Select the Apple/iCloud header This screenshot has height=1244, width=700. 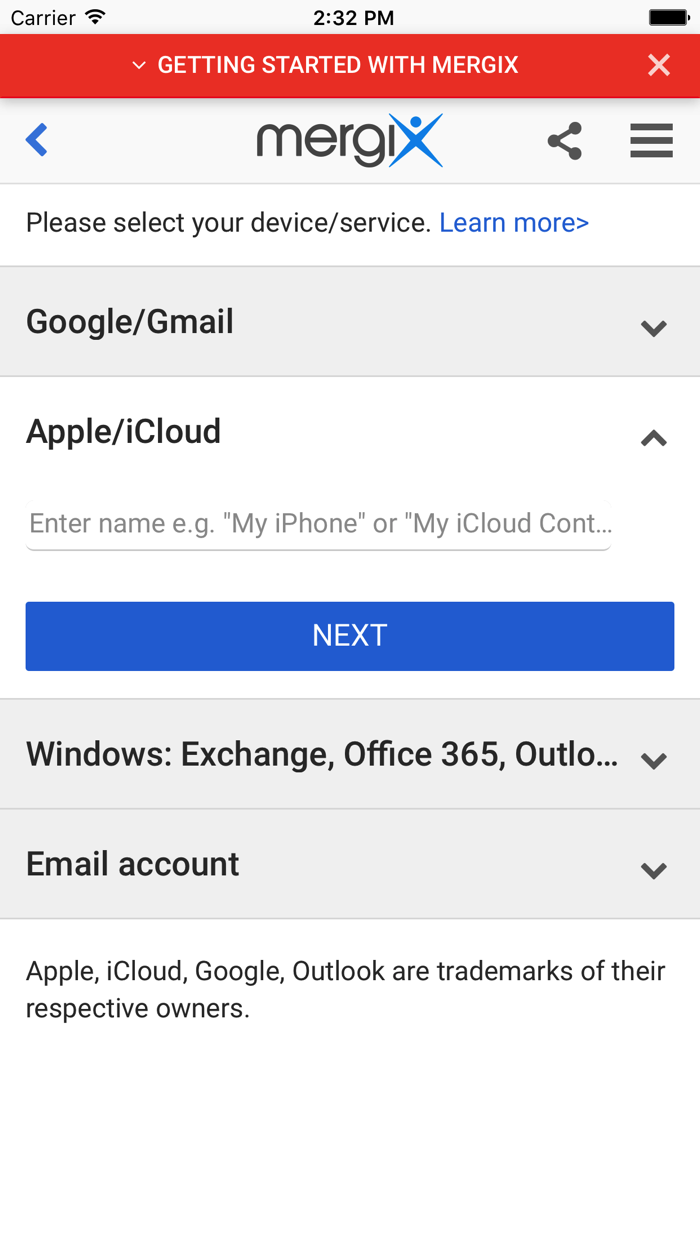[124, 431]
